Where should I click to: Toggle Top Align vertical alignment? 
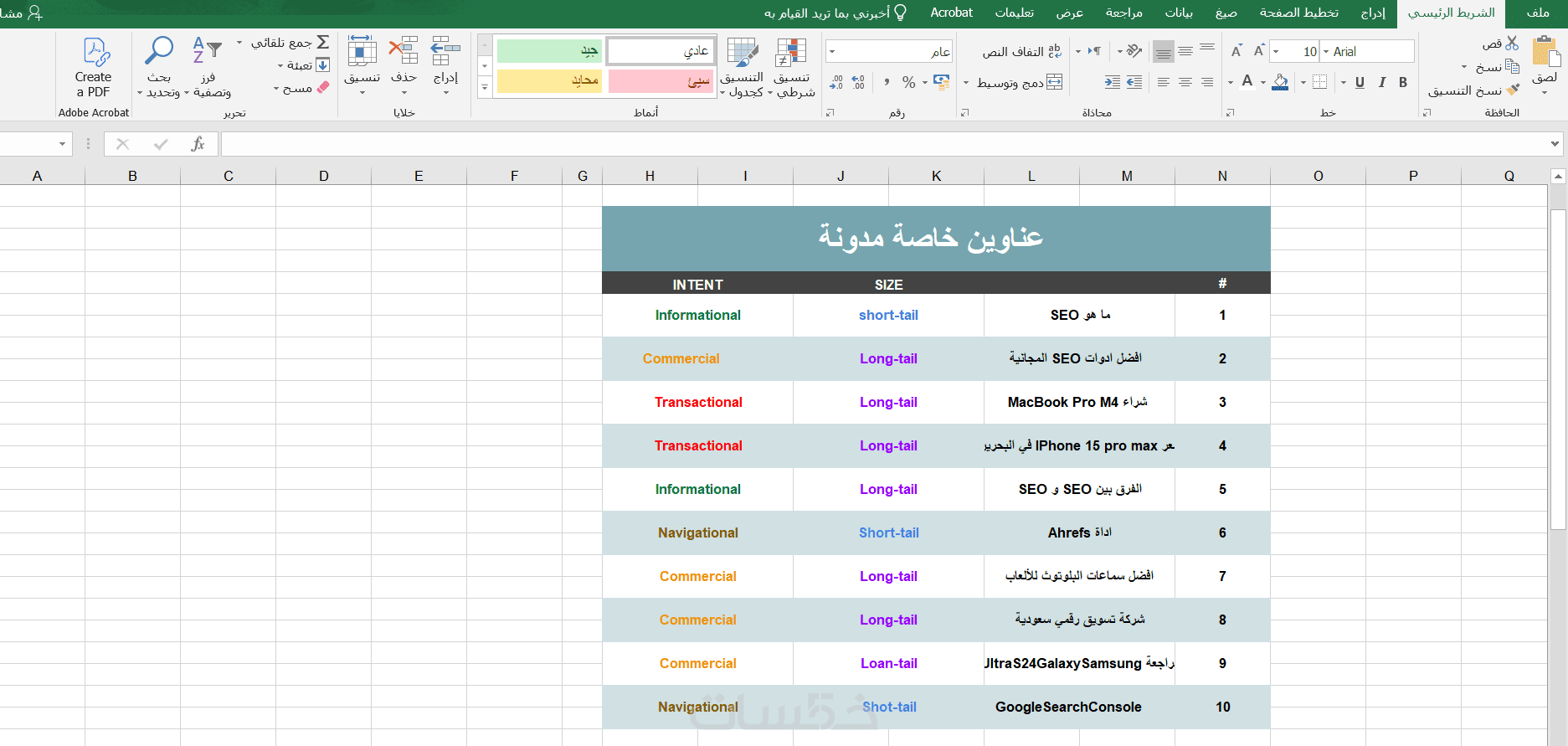pyautogui.click(x=1207, y=48)
